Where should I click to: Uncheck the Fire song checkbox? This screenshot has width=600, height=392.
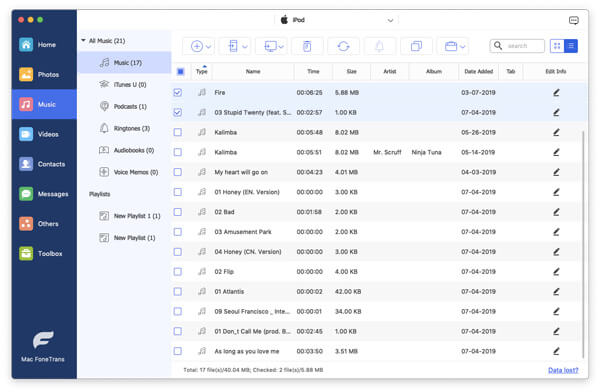[178, 93]
